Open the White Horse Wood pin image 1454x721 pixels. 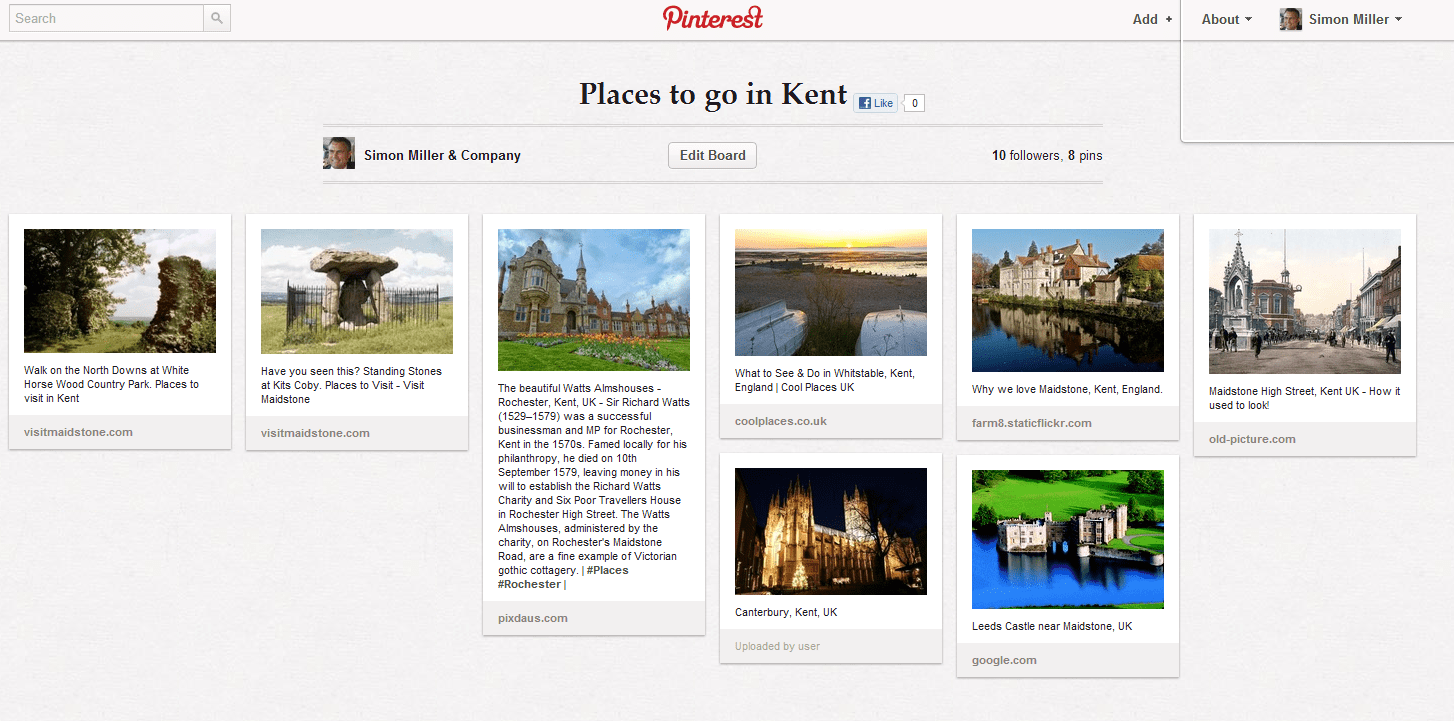tap(120, 290)
